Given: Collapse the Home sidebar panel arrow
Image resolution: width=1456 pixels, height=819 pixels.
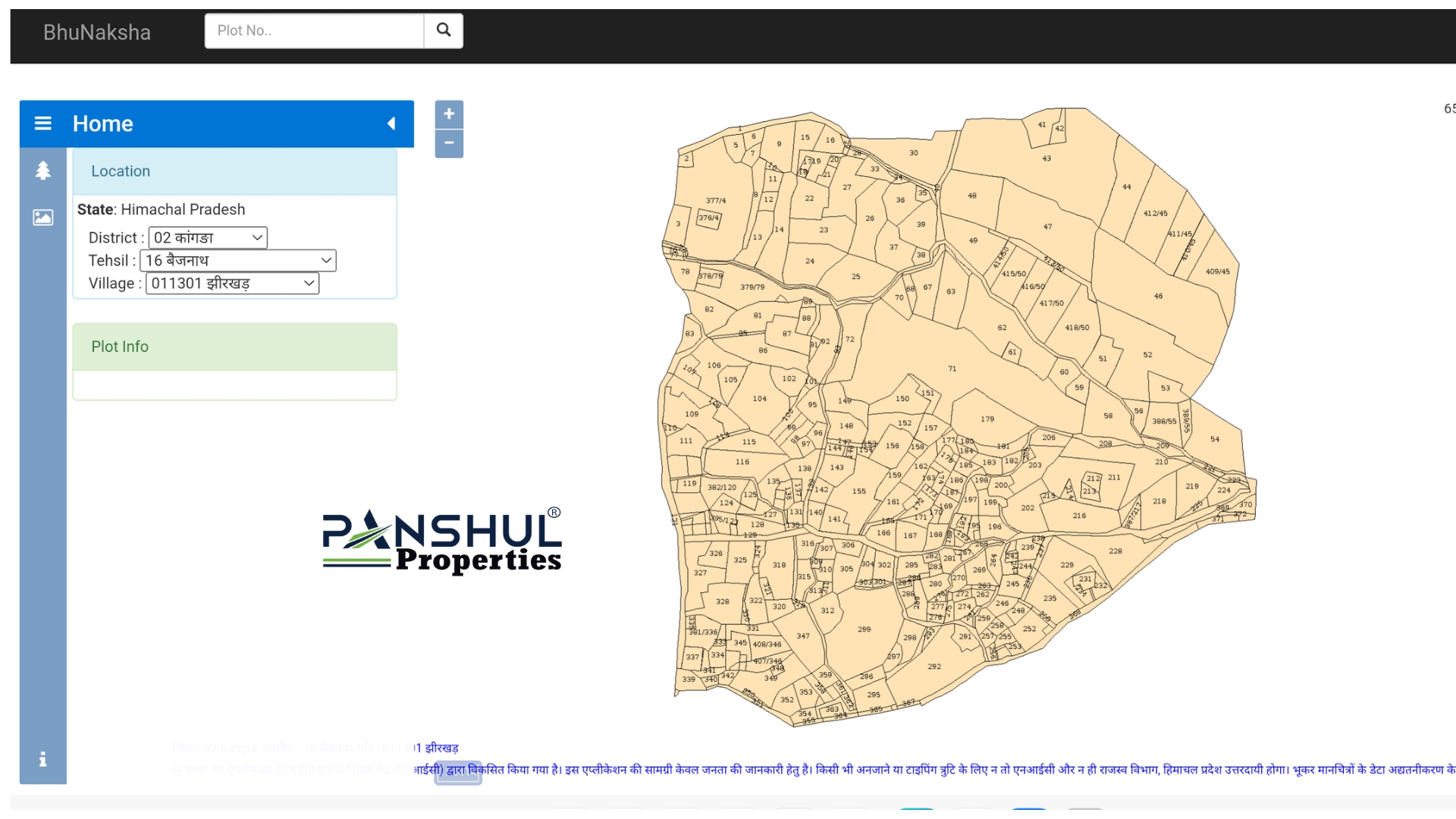Looking at the screenshot, I should pos(391,124).
